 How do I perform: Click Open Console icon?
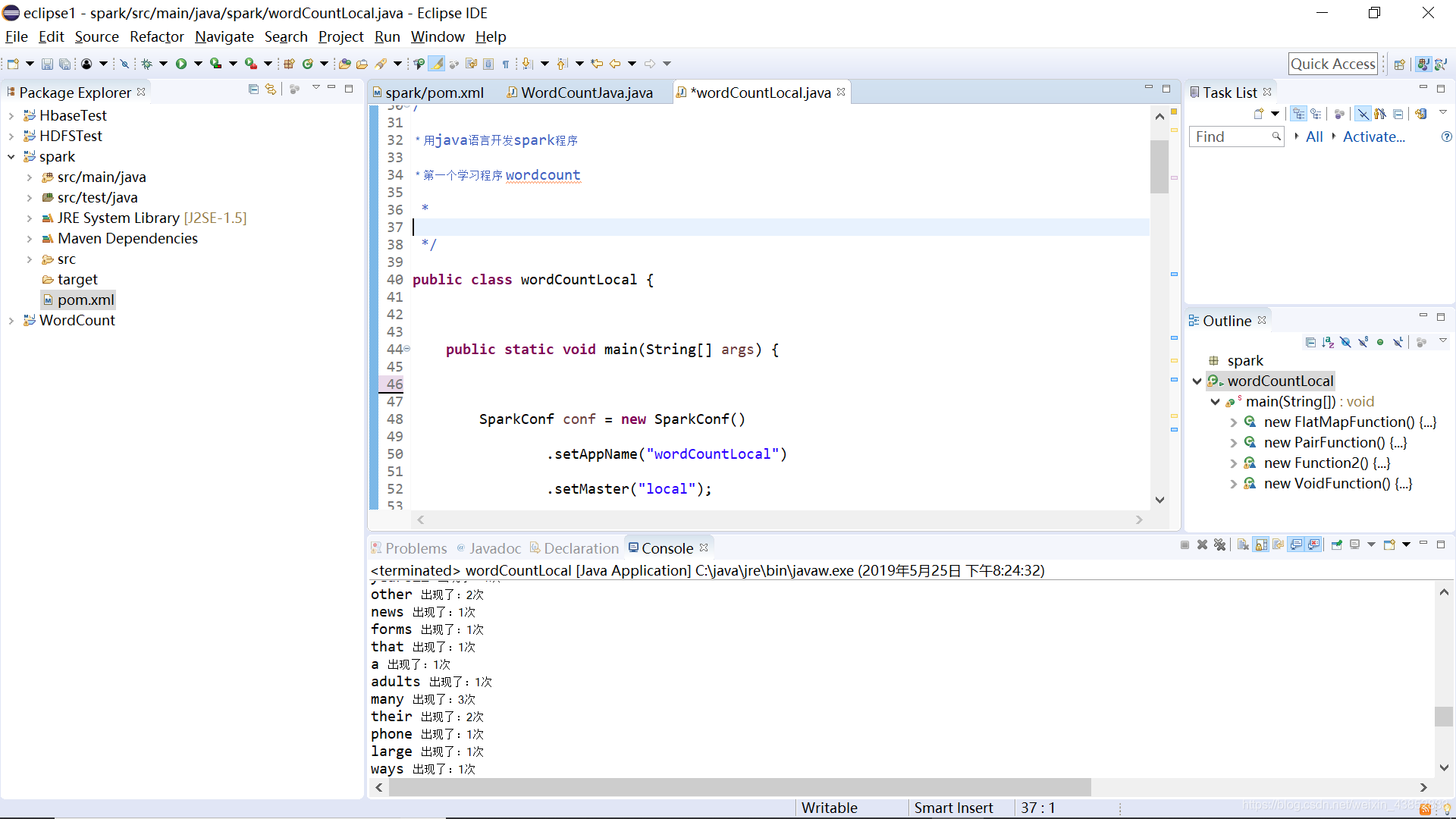[x=1389, y=544]
